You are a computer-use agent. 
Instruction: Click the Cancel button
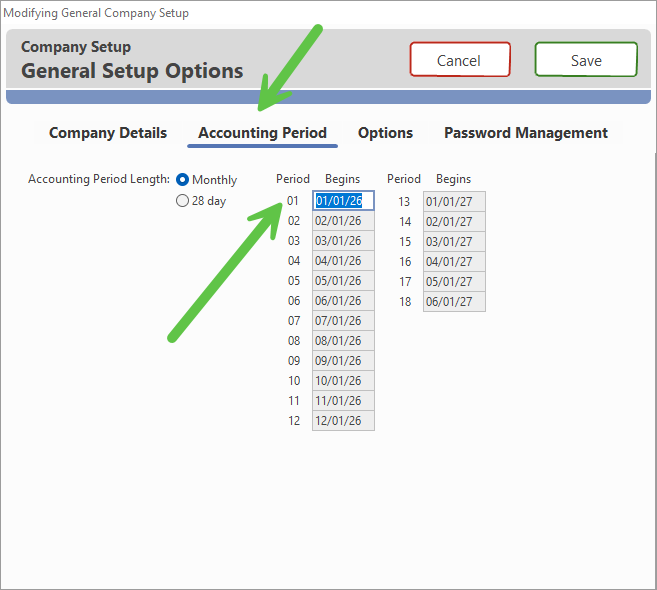[460, 60]
